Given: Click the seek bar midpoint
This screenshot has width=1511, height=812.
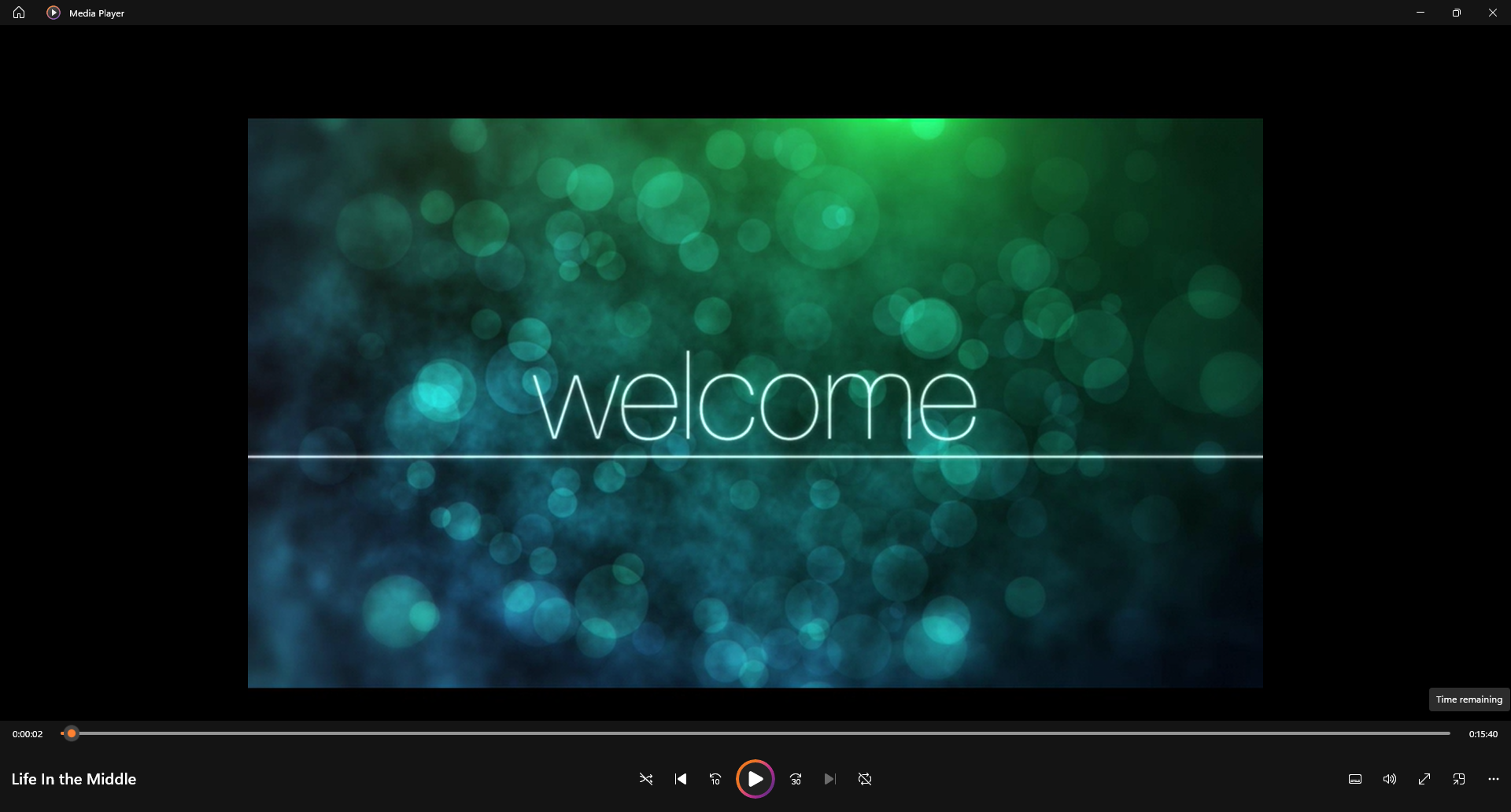Looking at the screenshot, I should [x=755, y=733].
